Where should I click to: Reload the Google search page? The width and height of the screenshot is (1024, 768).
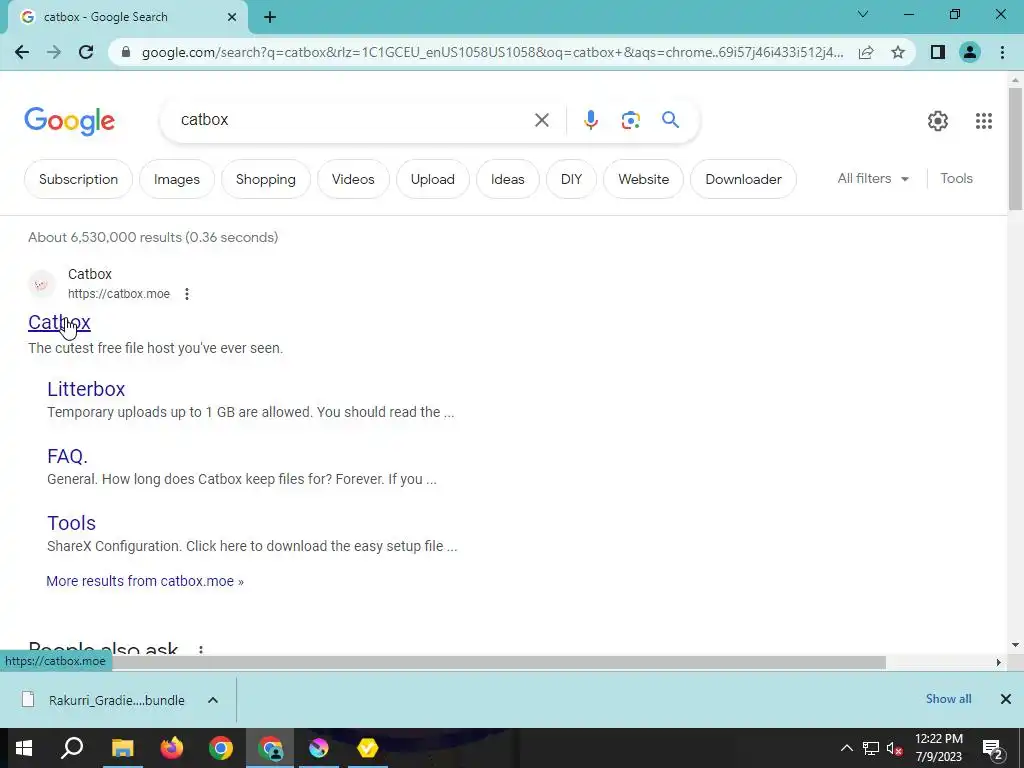[x=86, y=52]
